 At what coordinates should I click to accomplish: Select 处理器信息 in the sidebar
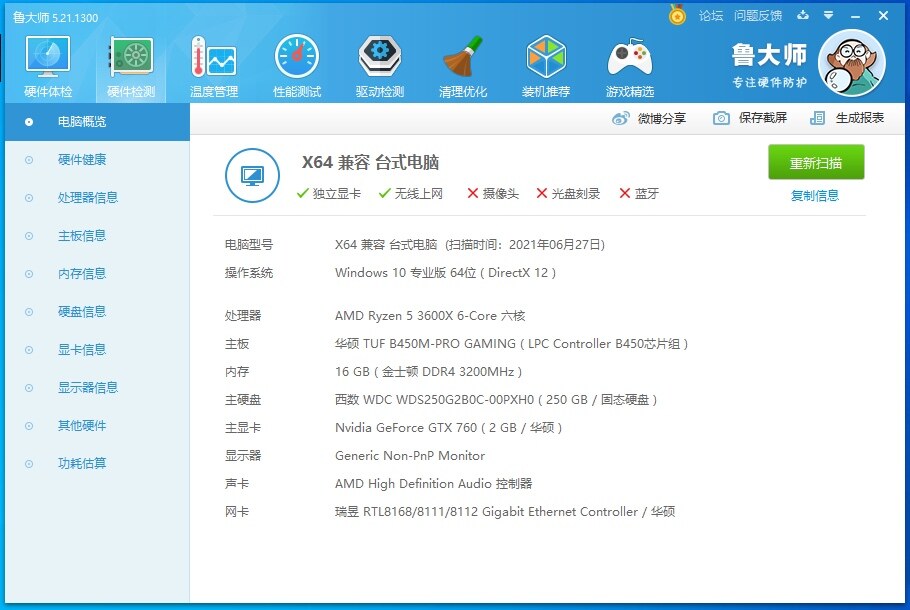88,198
